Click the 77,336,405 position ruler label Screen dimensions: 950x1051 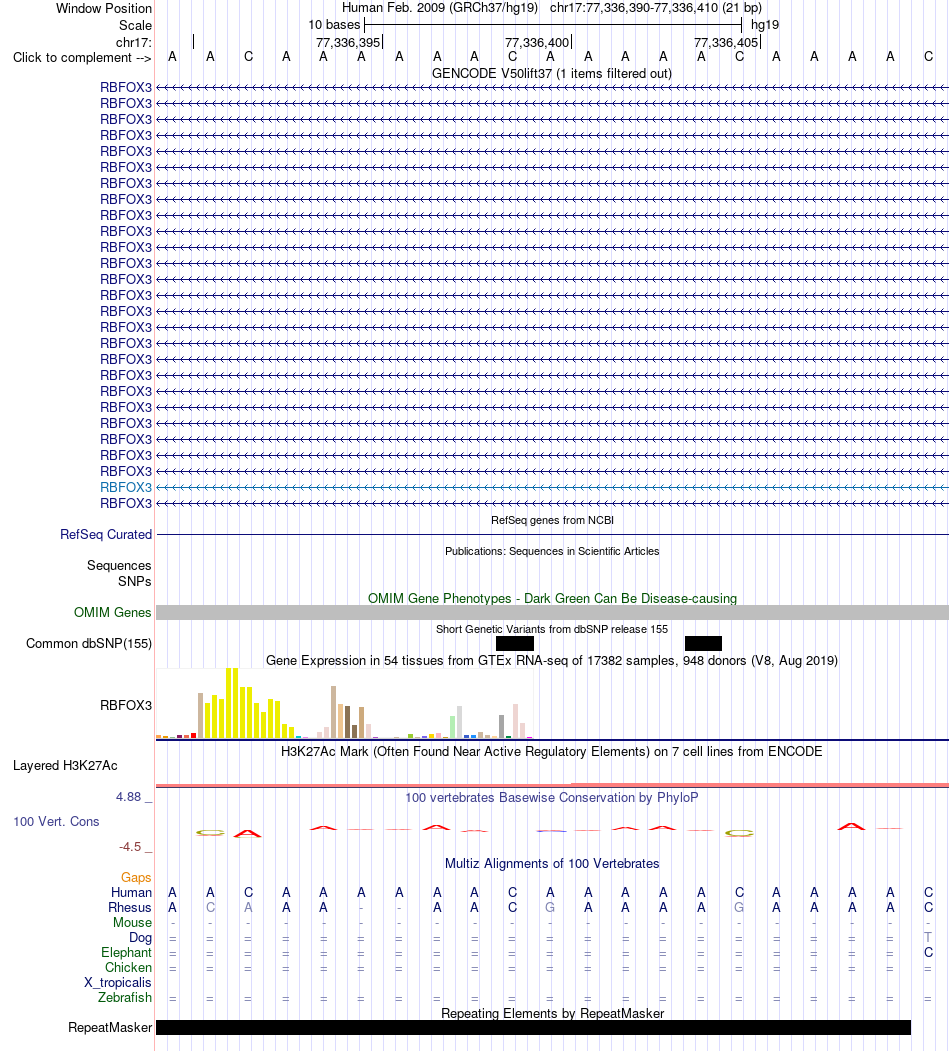pos(726,42)
